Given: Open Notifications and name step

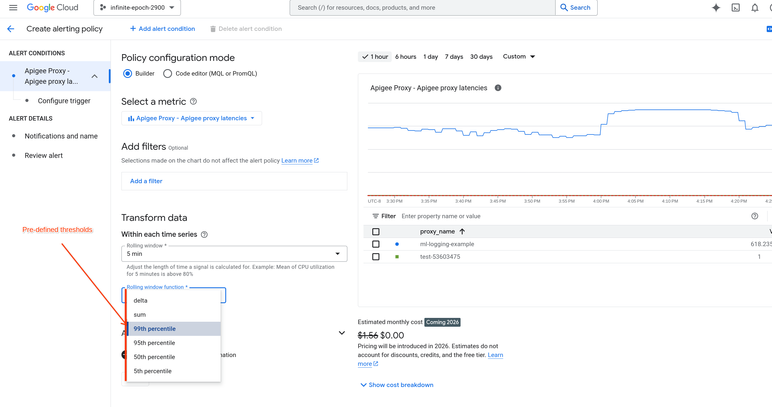Looking at the screenshot, I should [x=61, y=136].
